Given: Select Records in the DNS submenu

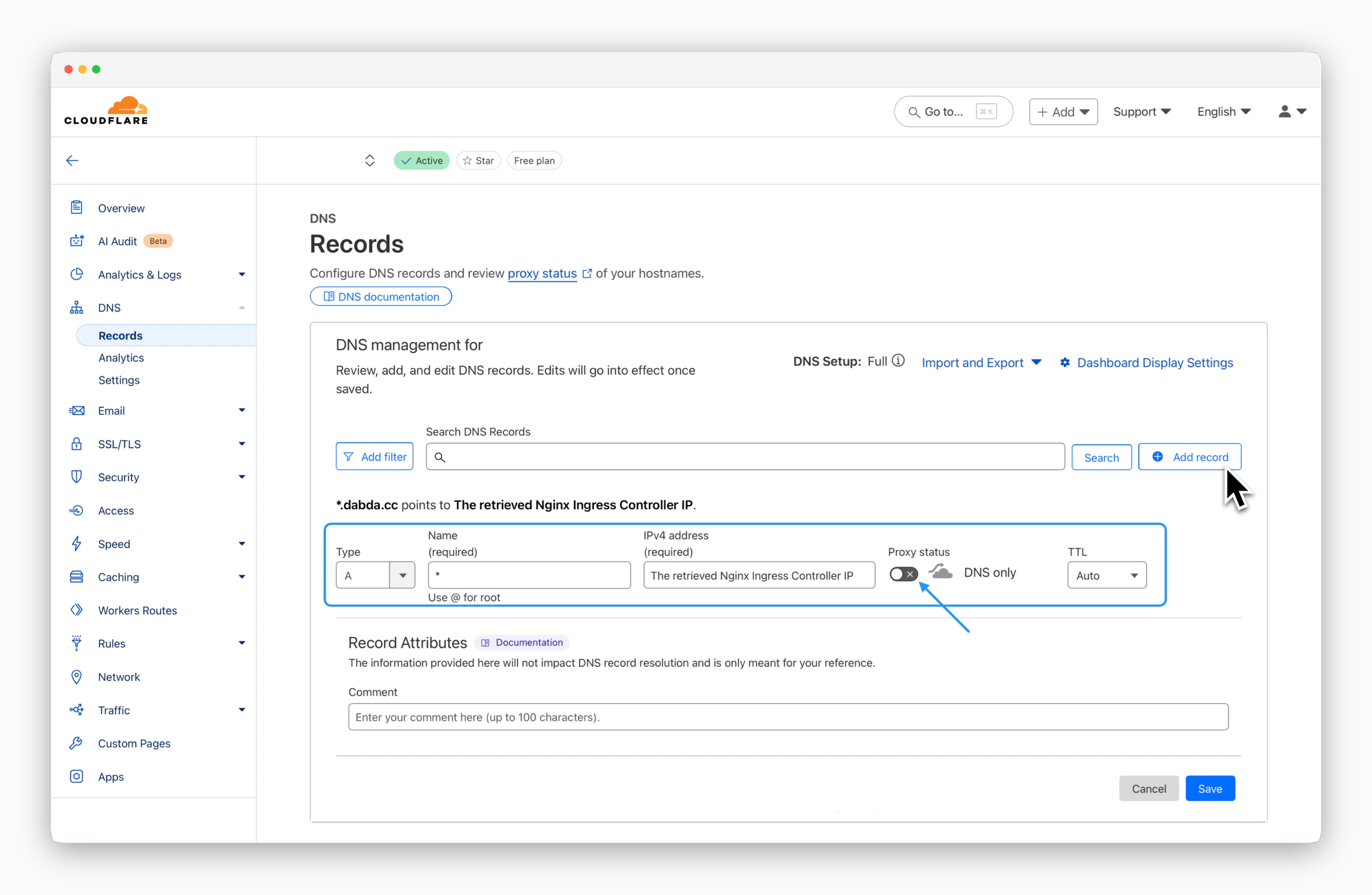Looking at the screenshot, I should point(166,335).
